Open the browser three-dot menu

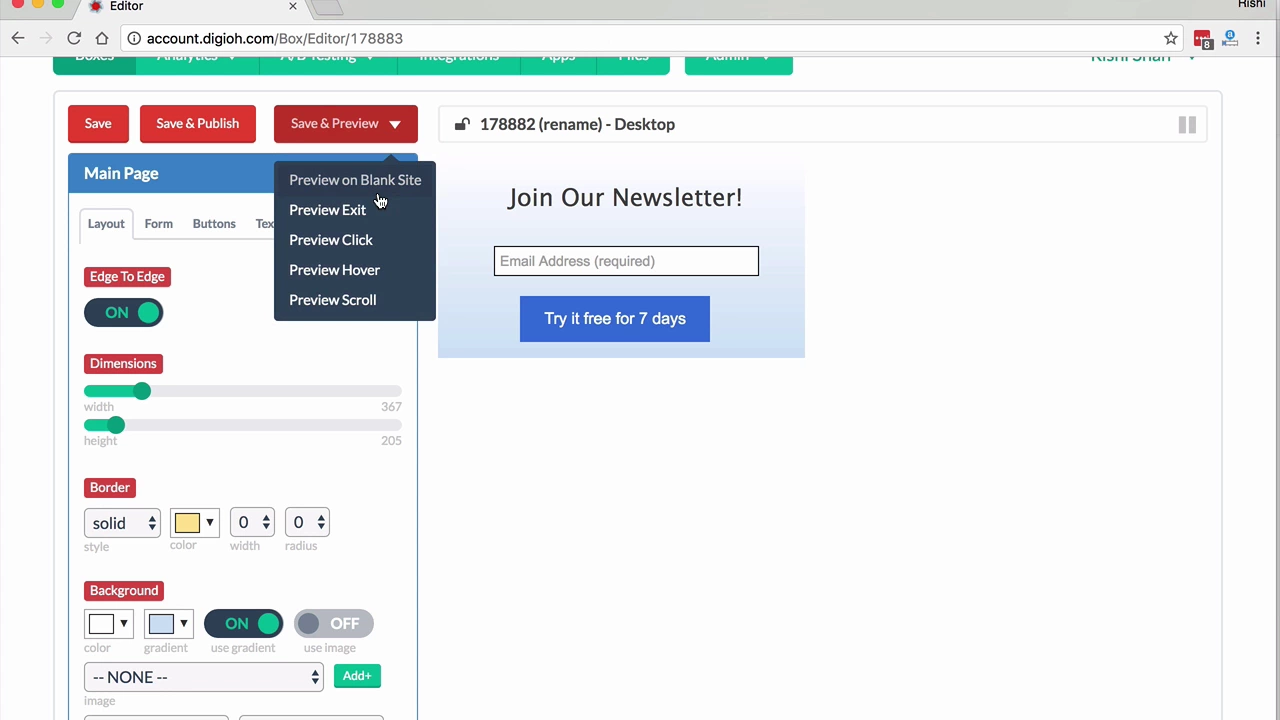click(x=1258, y=38)
